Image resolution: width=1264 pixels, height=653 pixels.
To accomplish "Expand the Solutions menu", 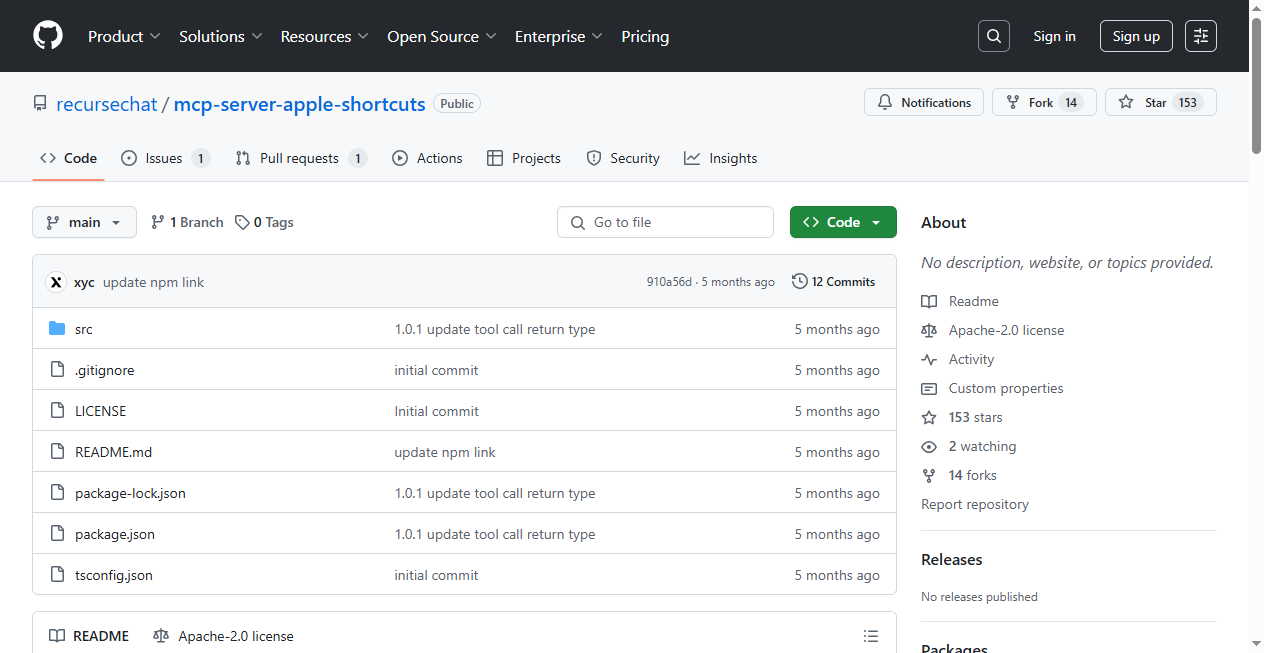I will (x=221, y=36).
